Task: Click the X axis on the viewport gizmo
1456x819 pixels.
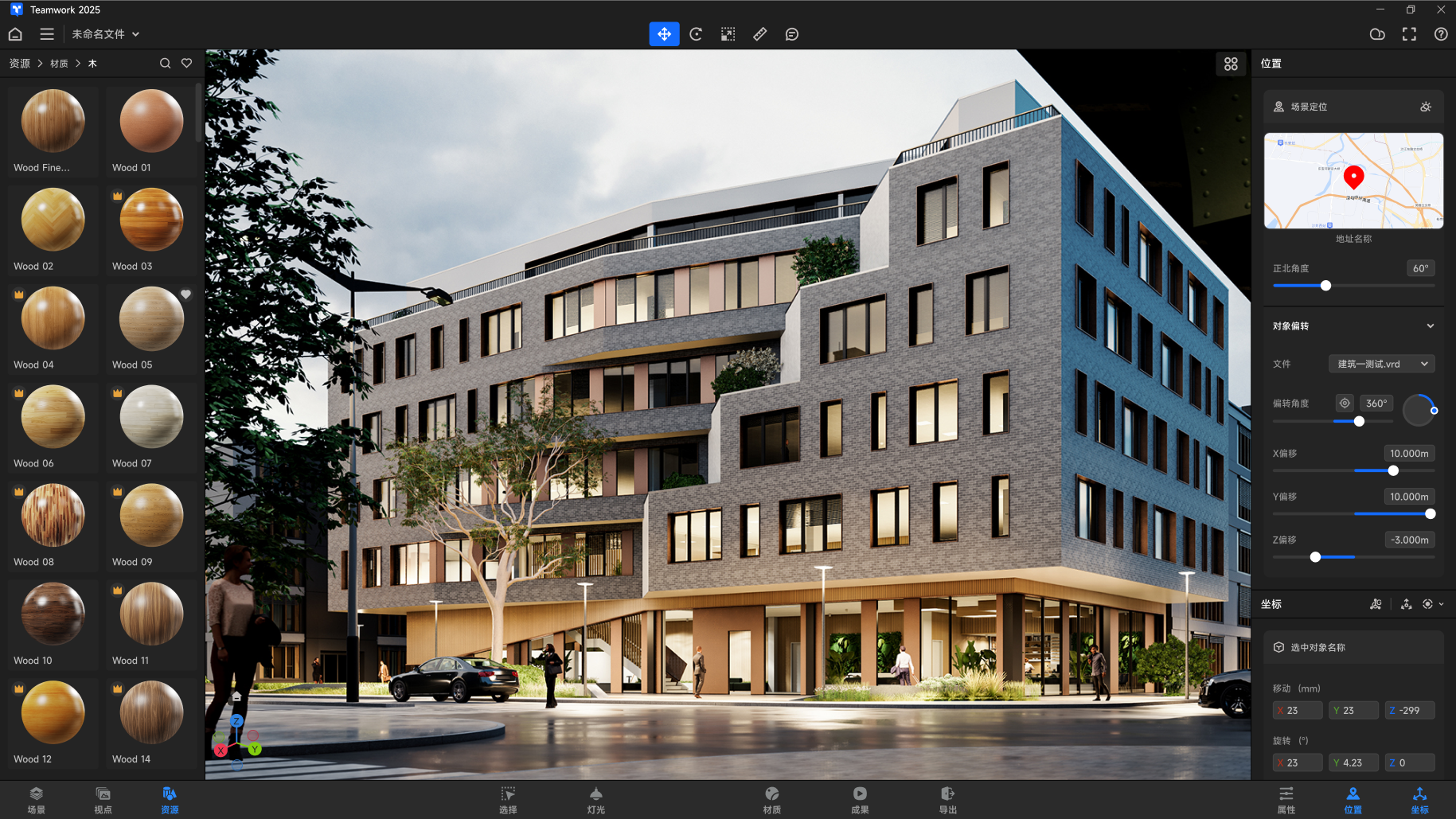Action: [221, 750]
